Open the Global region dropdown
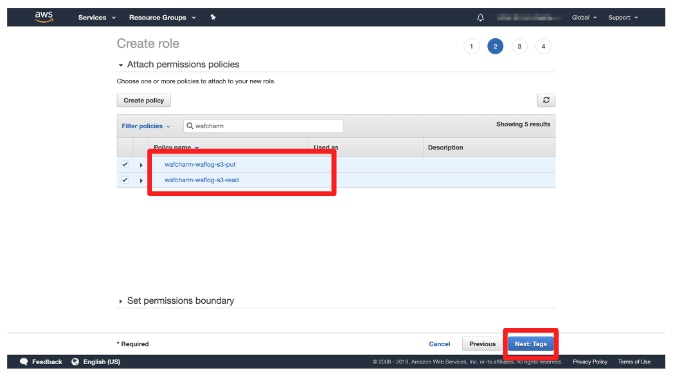Screen dimensions: 677x377 tap(584, 18)
